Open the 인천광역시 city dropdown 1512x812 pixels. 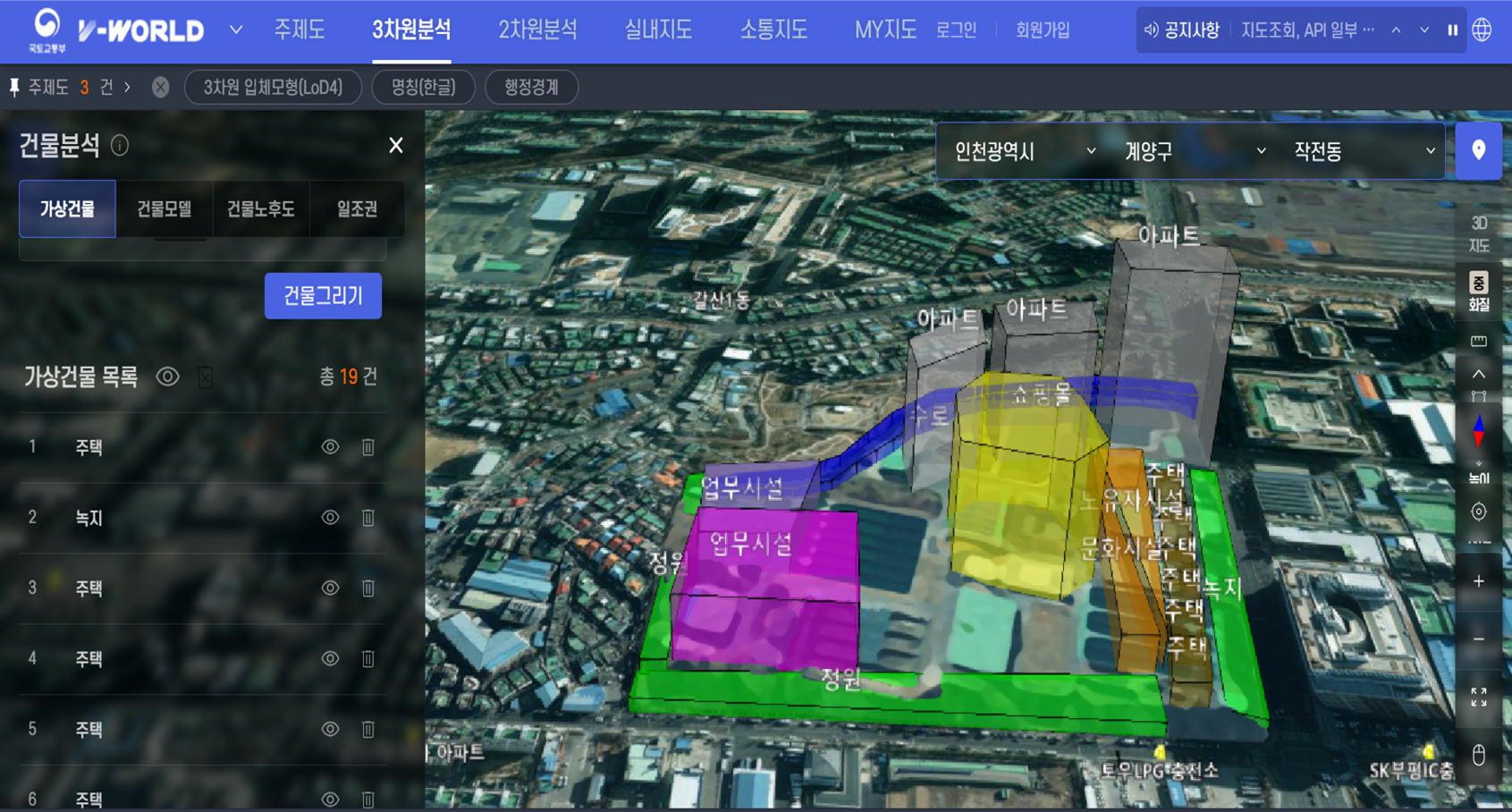coord(1024,152)
